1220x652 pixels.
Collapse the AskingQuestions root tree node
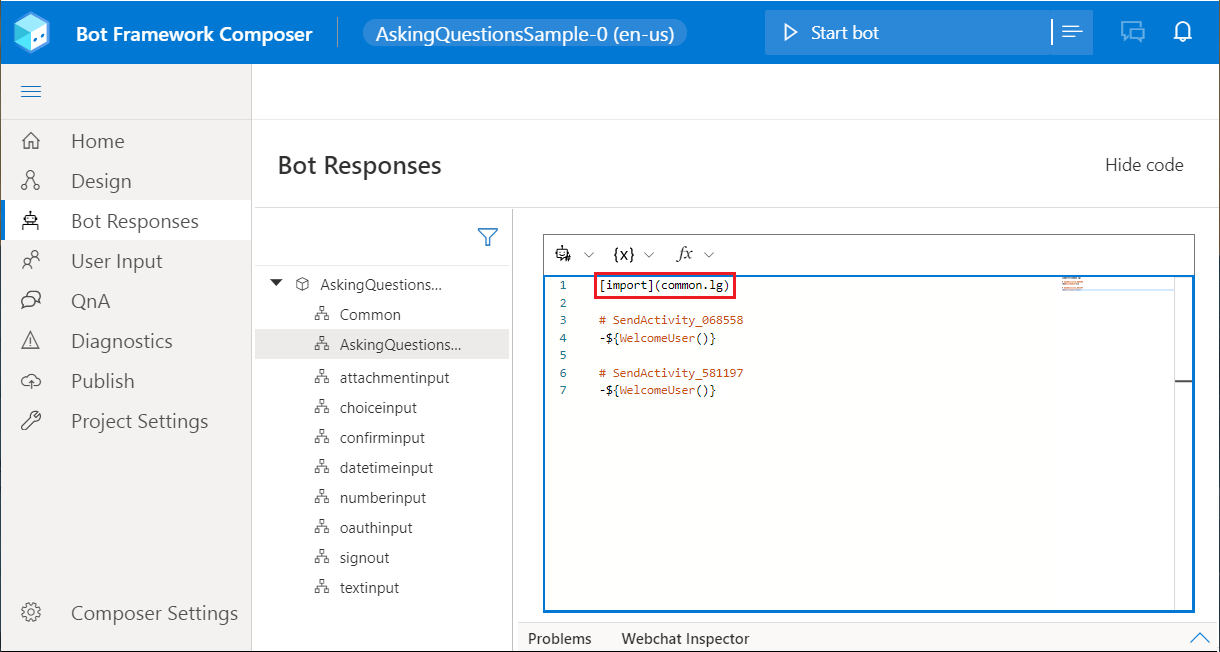tap(277, 284)
